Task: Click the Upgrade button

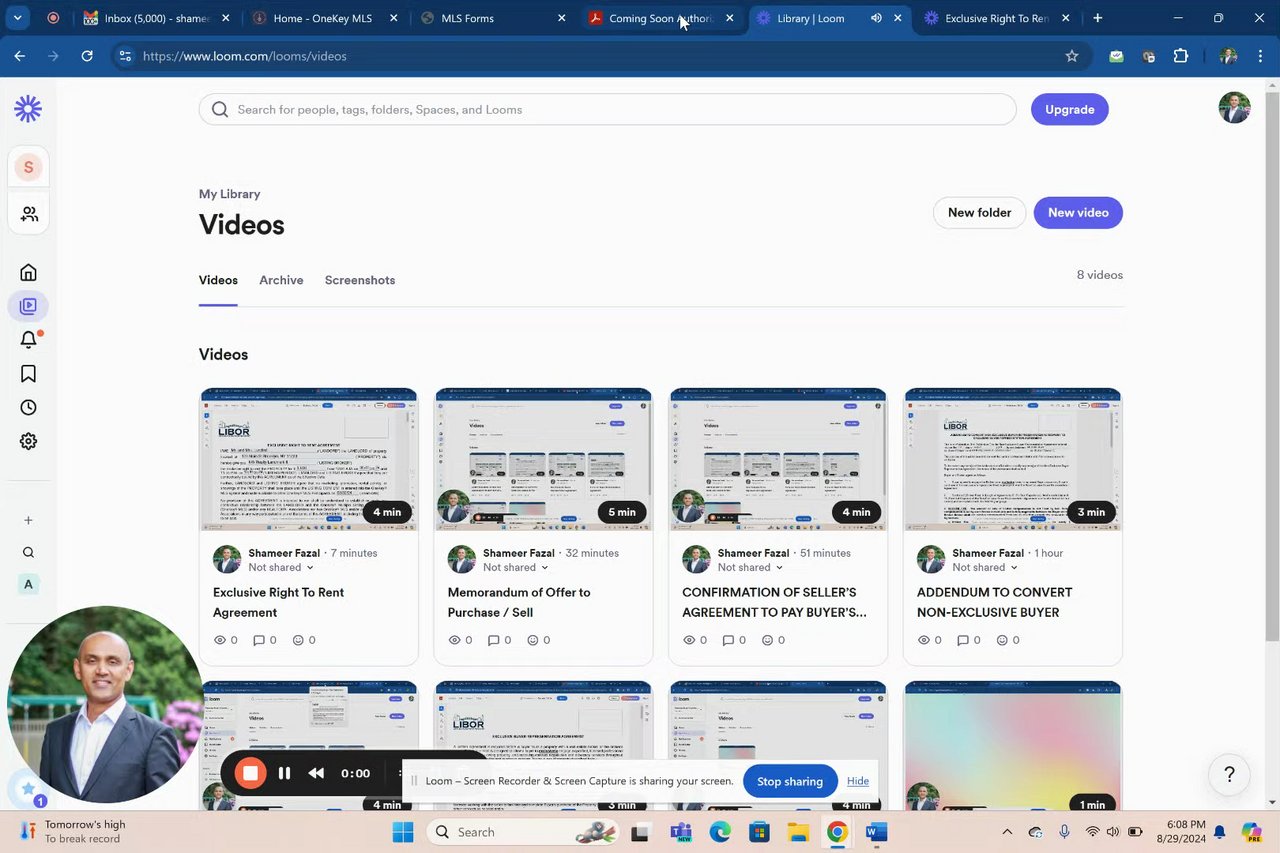Action: coord(1070,109)
